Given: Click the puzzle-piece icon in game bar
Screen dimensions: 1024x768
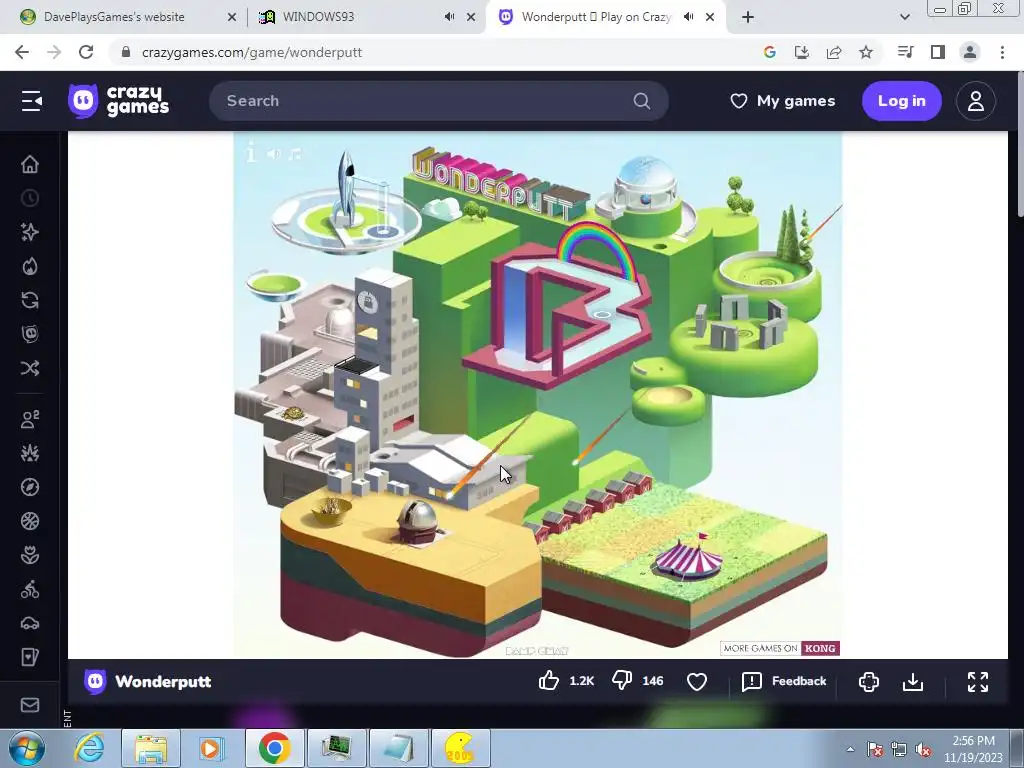Looking at the screenshot, I should (869, 681).
